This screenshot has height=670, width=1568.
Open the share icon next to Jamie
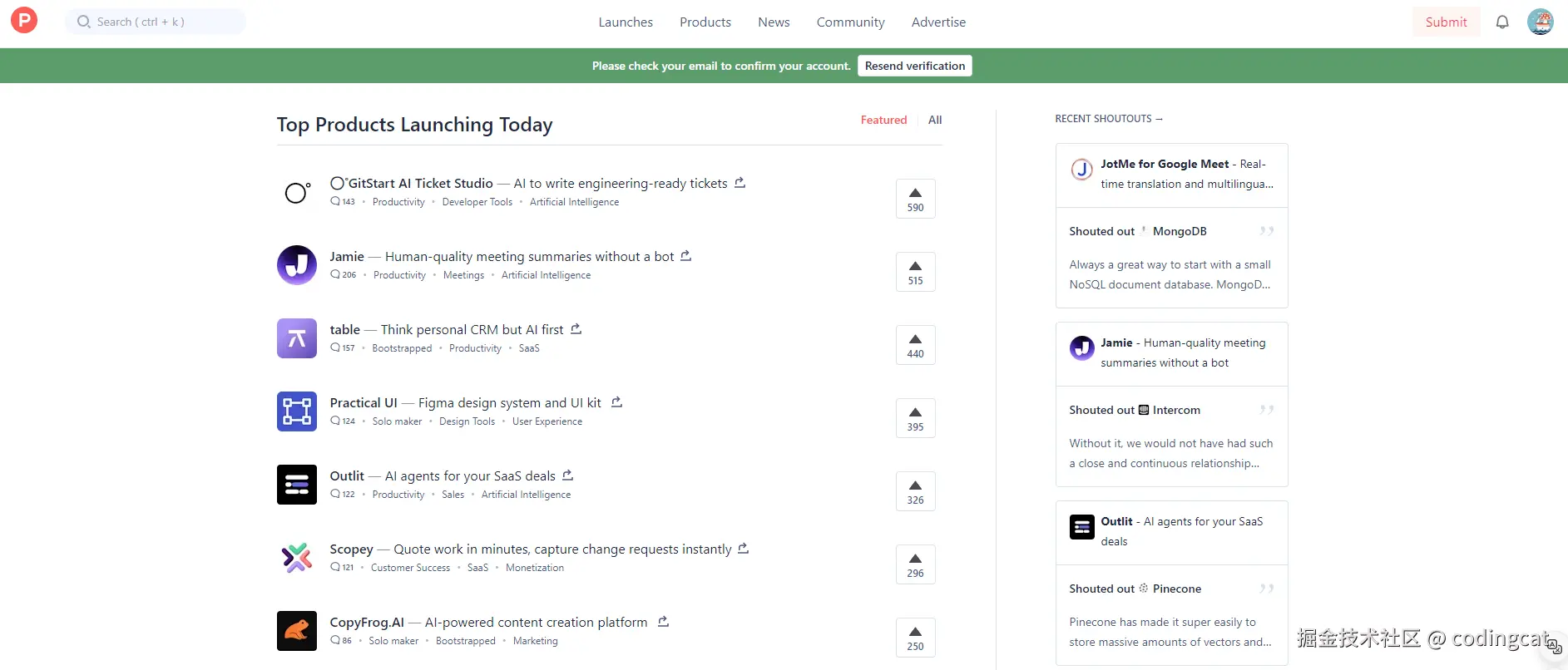coord(685,256)
